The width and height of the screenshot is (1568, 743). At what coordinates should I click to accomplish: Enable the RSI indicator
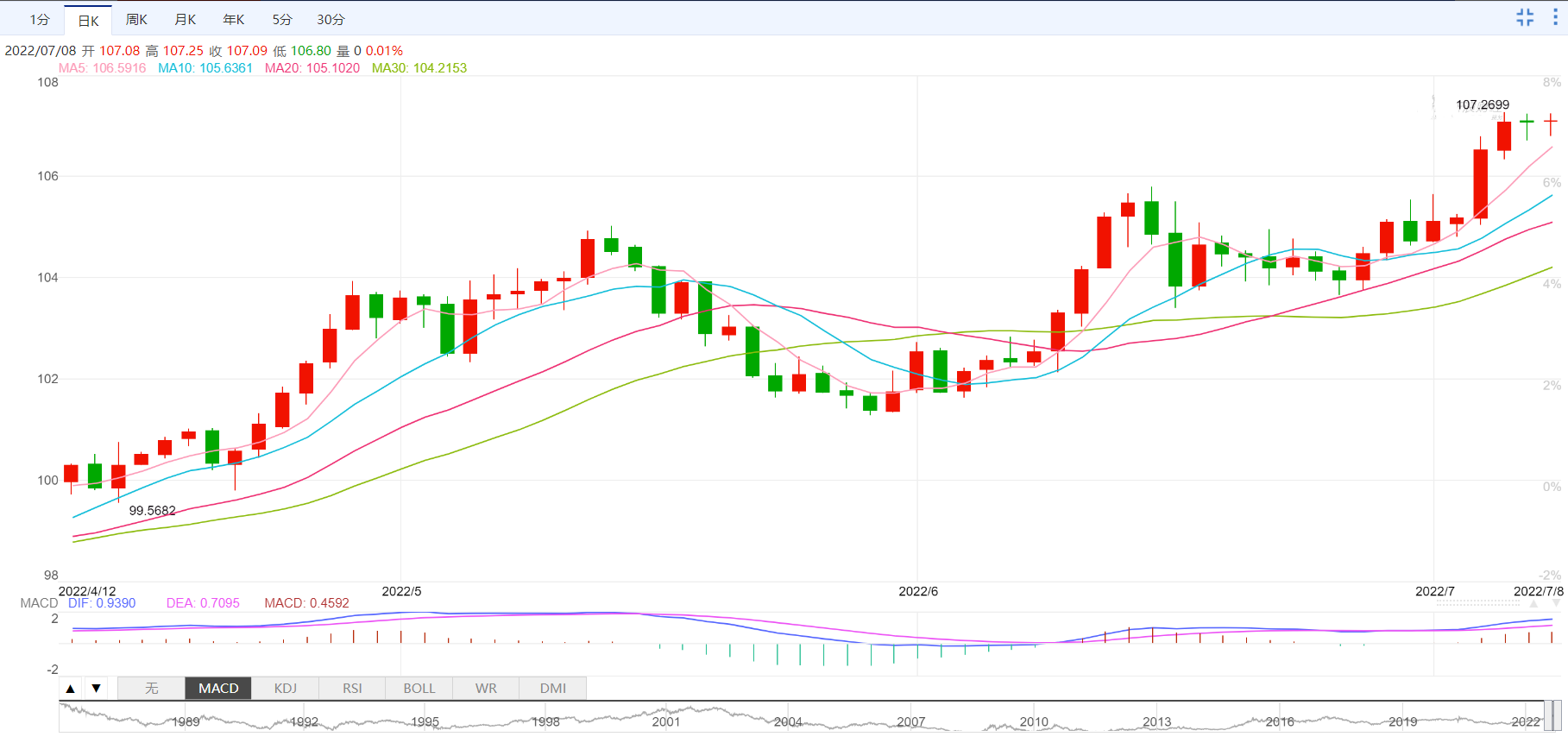352,688
